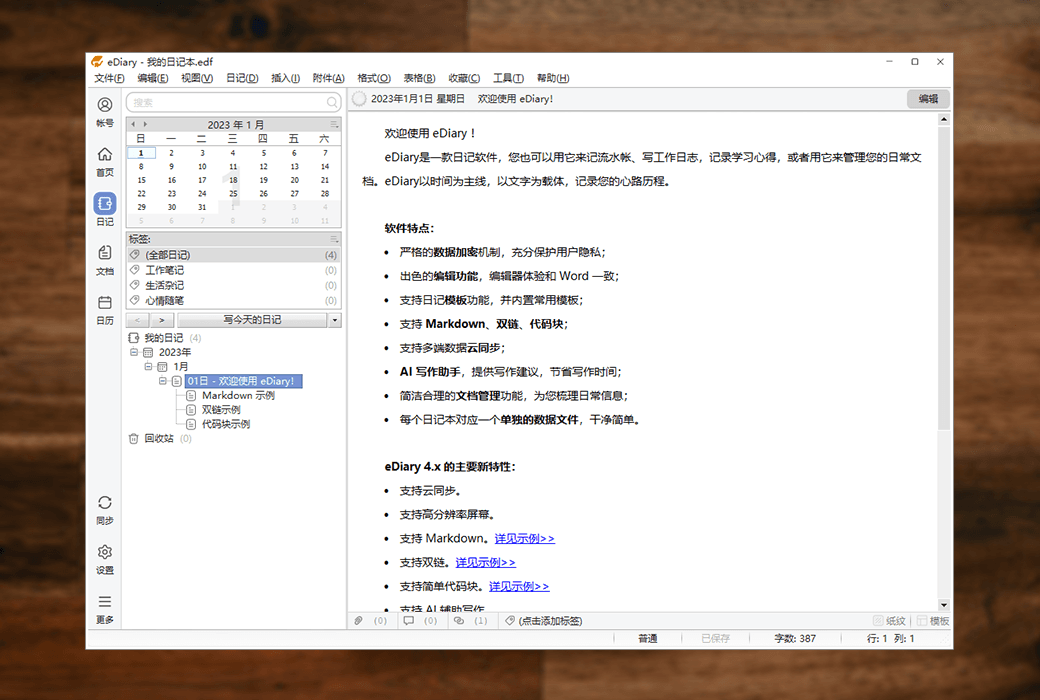1040x700 pixels.
Task: Toggle the 纸纹 paper texture option
Action: [889, 621]
